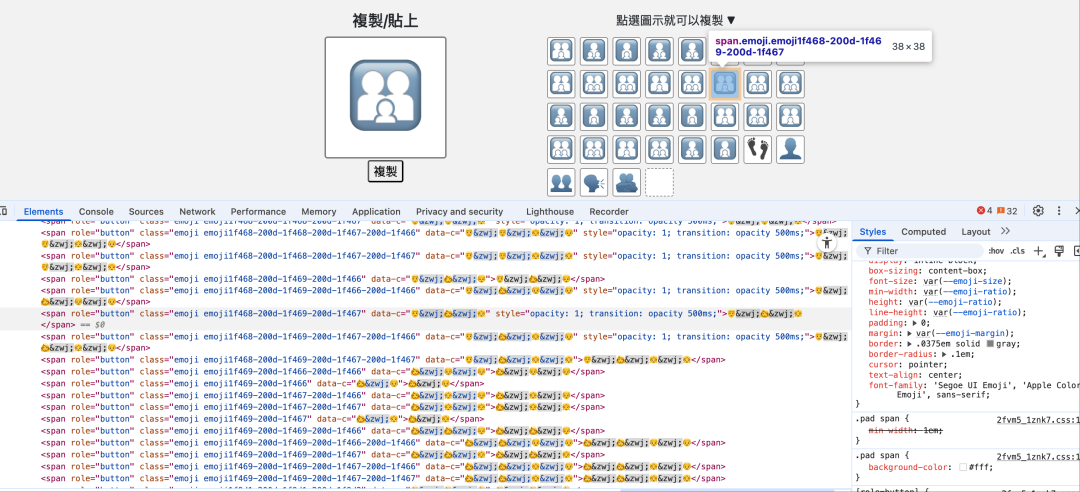Select span with class emoji1f468-200d-1f469-200d-1f466

pos(322,279)
